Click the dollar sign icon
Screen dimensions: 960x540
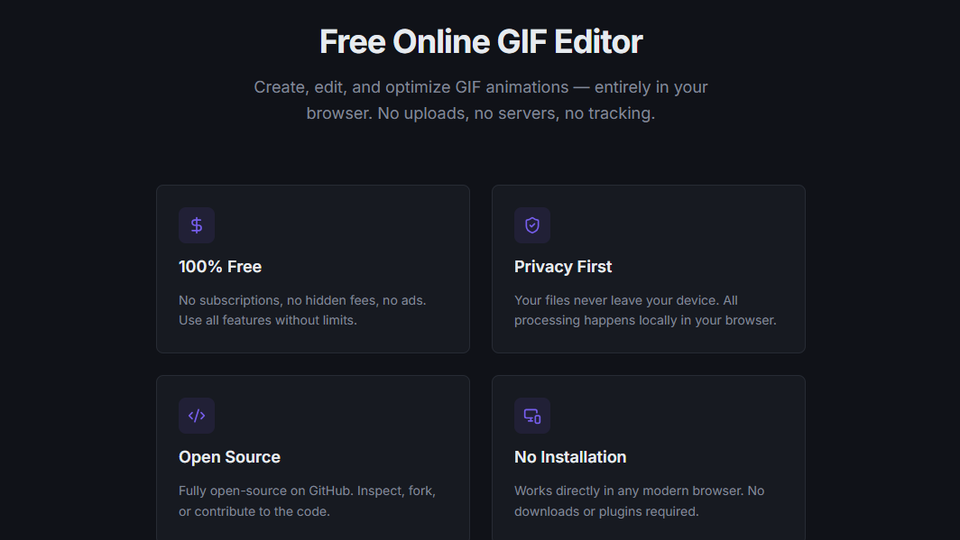click(196, 226)
